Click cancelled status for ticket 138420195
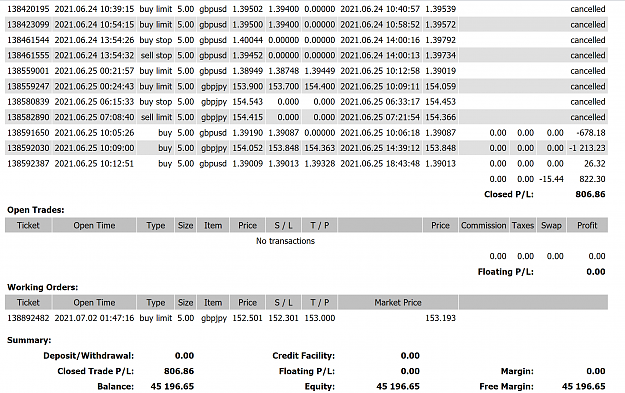This screenshot has height=393, width=625. pyautogui.click(x=588, y=9)
